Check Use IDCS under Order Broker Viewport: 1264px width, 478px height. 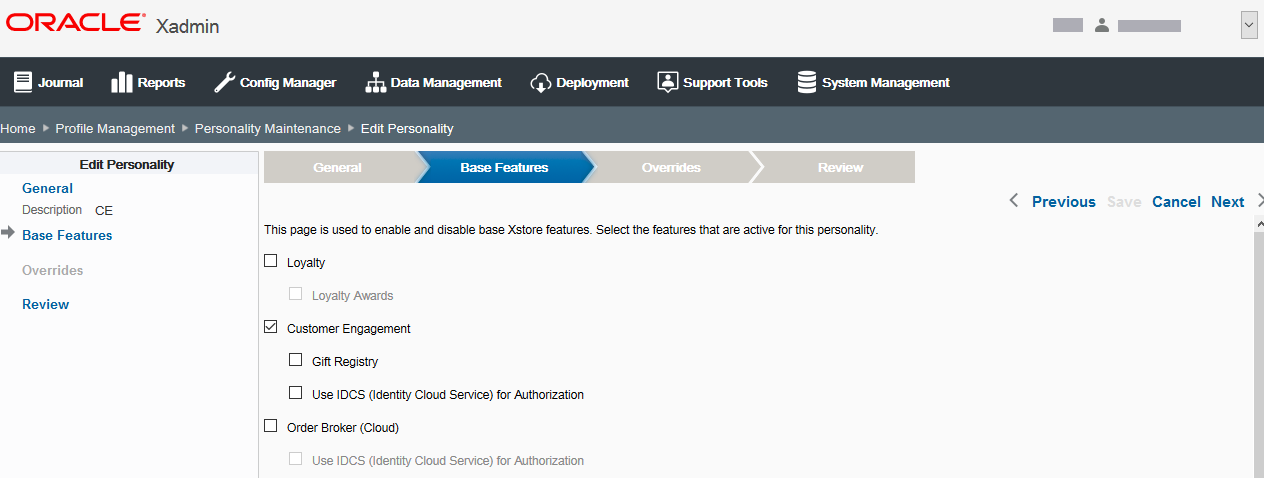click(295, 459)
